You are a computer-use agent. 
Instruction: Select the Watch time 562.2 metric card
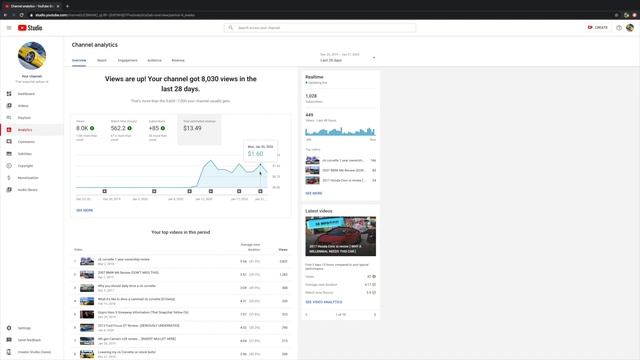pos(124,130)
